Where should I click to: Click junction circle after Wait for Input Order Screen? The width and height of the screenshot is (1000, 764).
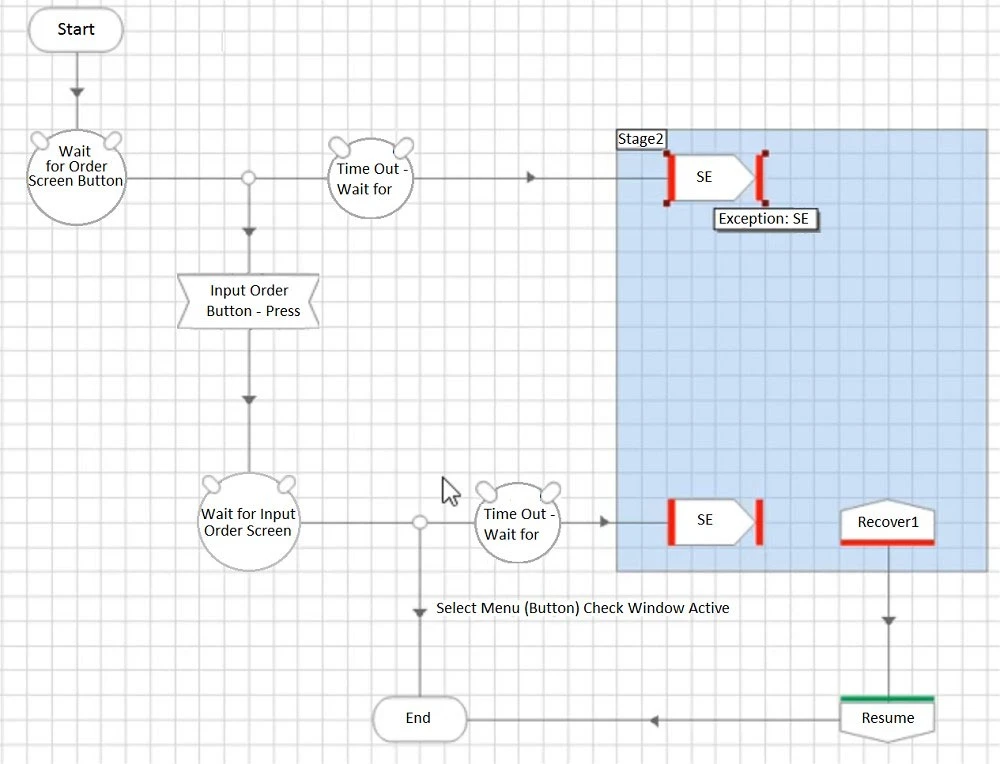(420, 522)
